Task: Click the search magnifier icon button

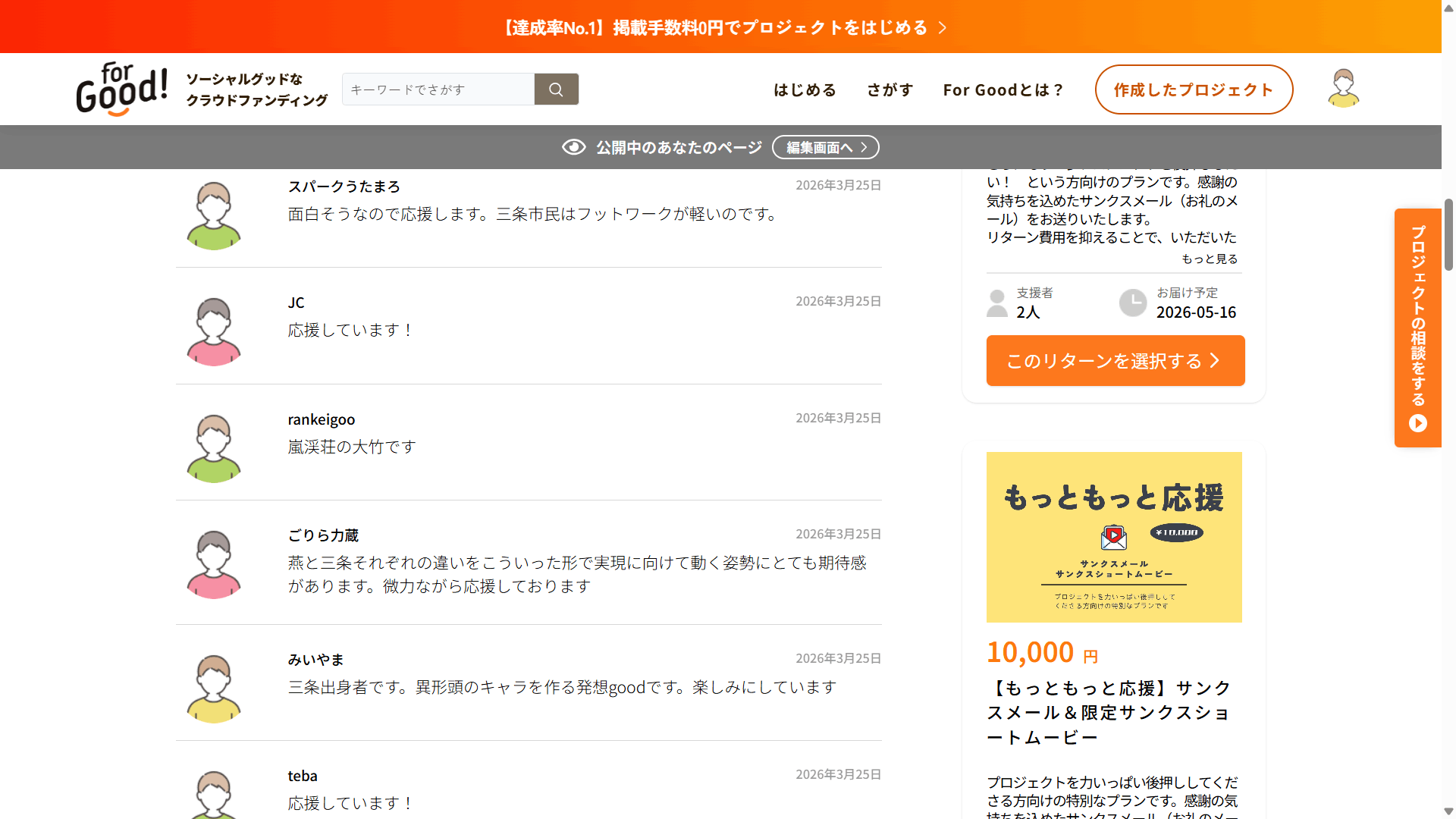Action: coord(556,89)
